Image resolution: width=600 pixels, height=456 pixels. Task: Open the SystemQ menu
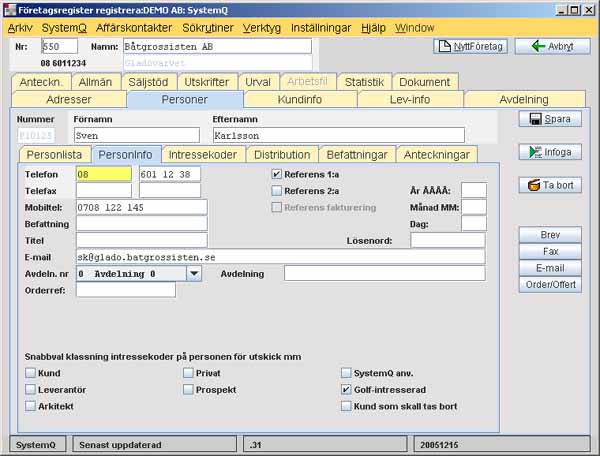pos(64,28)
